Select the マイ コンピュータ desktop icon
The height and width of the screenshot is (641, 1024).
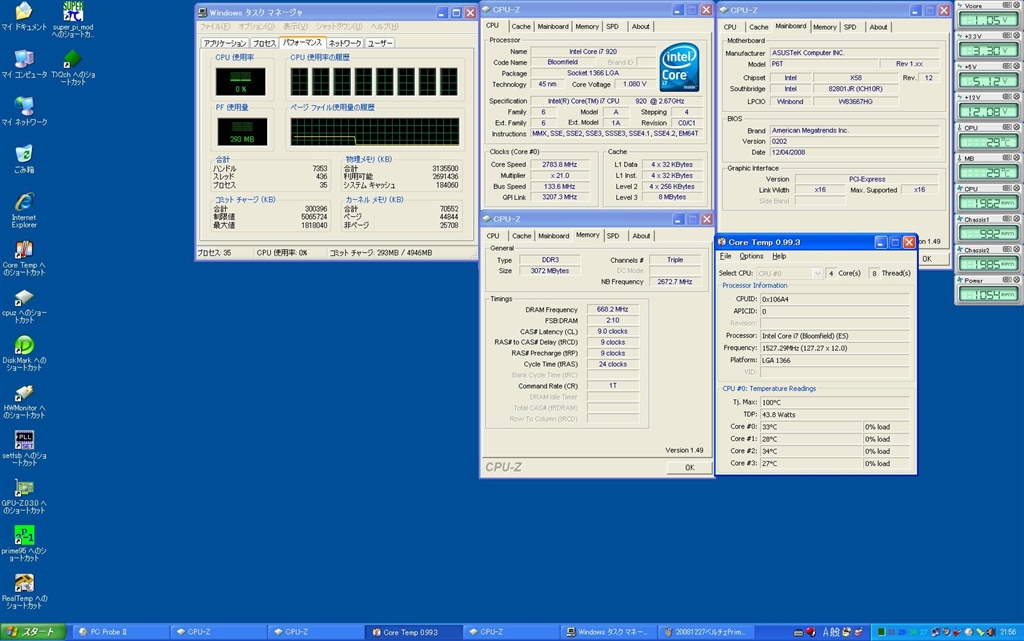(24, 64)
